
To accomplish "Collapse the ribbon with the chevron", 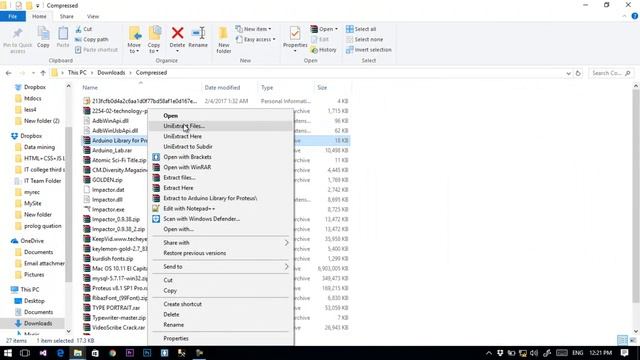I will (624, 16).
